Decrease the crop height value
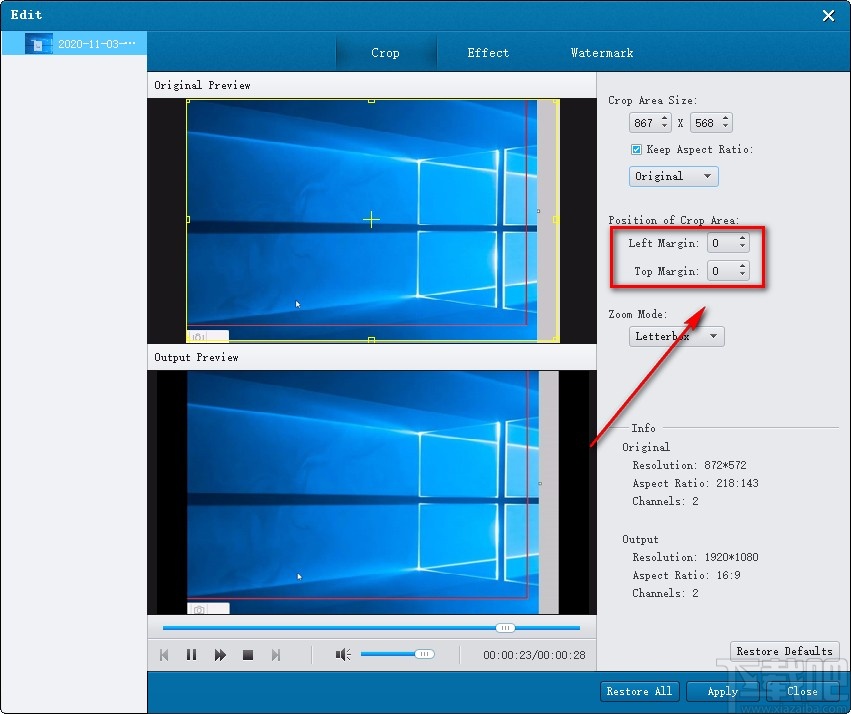 pos(726,126)
